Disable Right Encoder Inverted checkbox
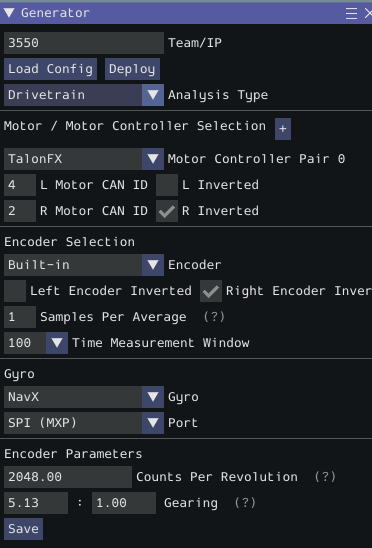This screenshot has width=372, height=548. pyautogui.click(x=211, y=291)
